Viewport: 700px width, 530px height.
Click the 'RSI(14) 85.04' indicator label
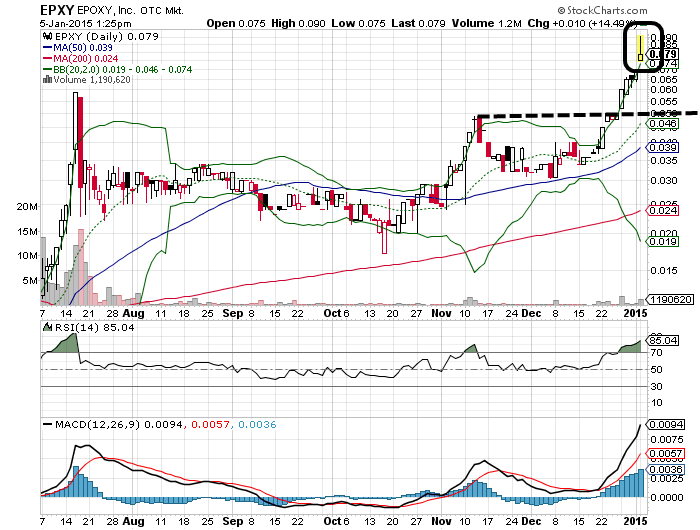pos(95,327)
